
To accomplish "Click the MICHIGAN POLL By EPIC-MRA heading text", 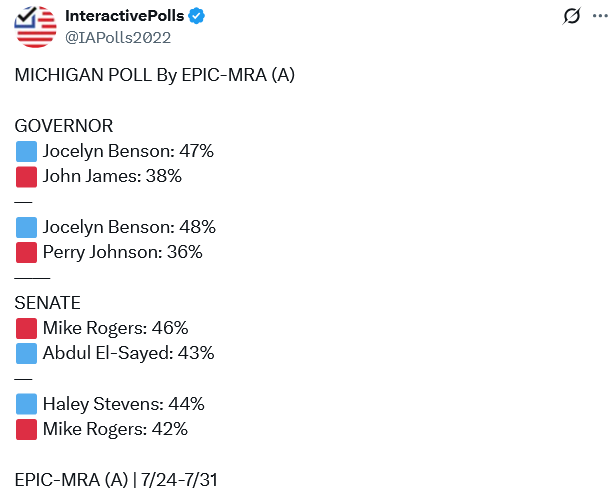I will pos(154,75).
